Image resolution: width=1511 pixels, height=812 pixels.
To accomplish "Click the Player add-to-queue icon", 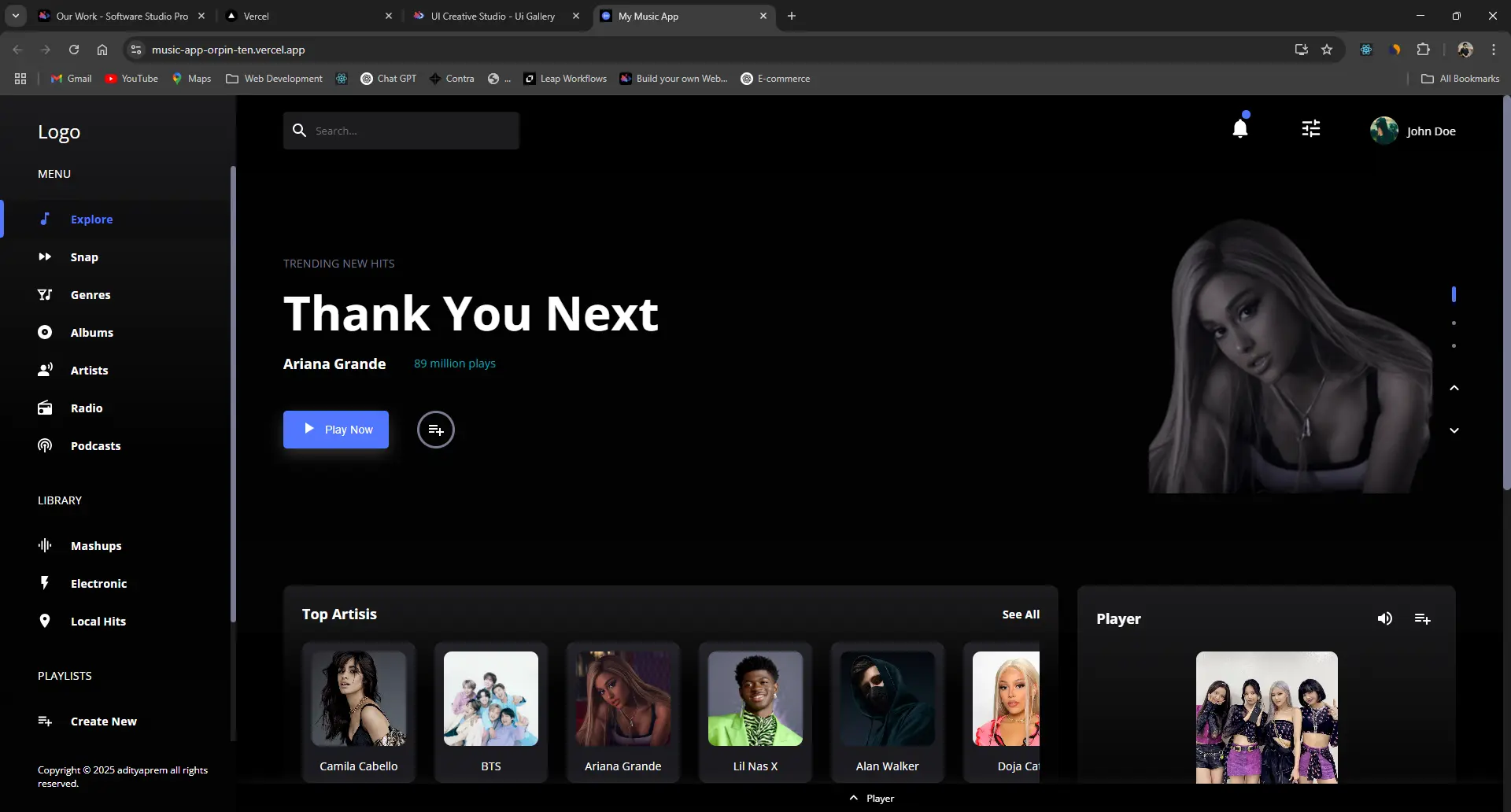I will pos(1423,618).
